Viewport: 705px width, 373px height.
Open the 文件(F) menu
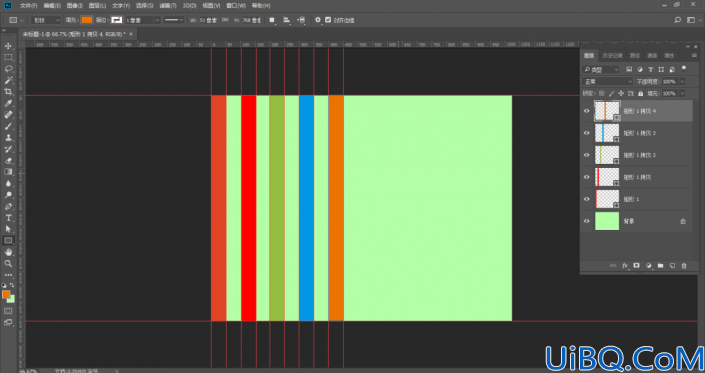pyautogui.click(x=29, y=6)
